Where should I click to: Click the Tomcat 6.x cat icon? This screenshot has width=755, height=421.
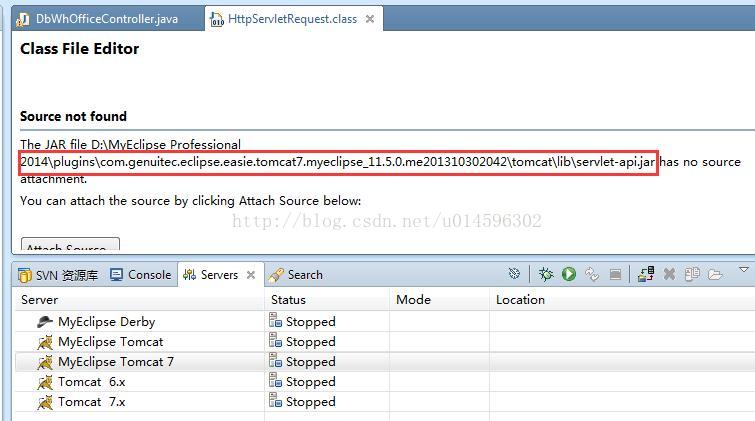[45, 382]
